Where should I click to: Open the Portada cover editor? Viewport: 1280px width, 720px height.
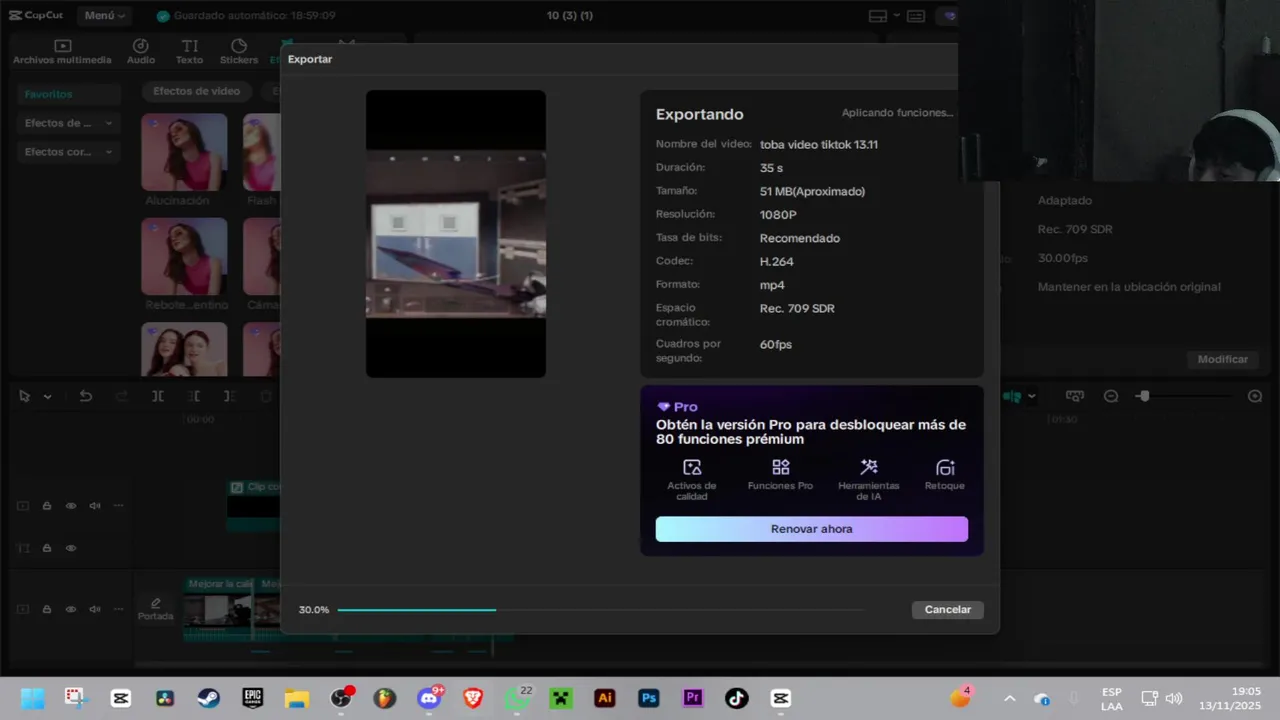coord(155,609)
